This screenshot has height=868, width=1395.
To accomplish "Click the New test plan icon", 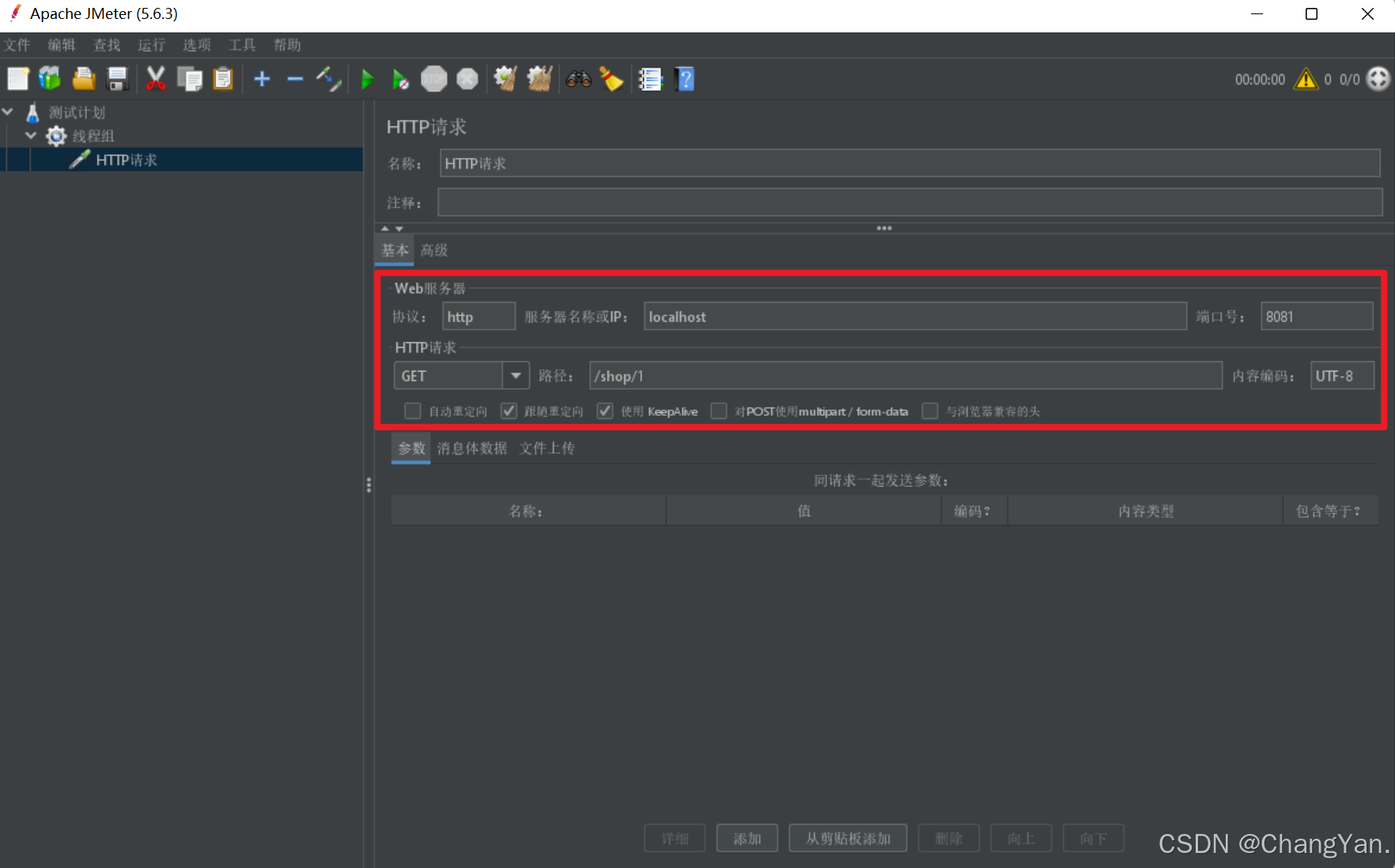I will [17, 79].
